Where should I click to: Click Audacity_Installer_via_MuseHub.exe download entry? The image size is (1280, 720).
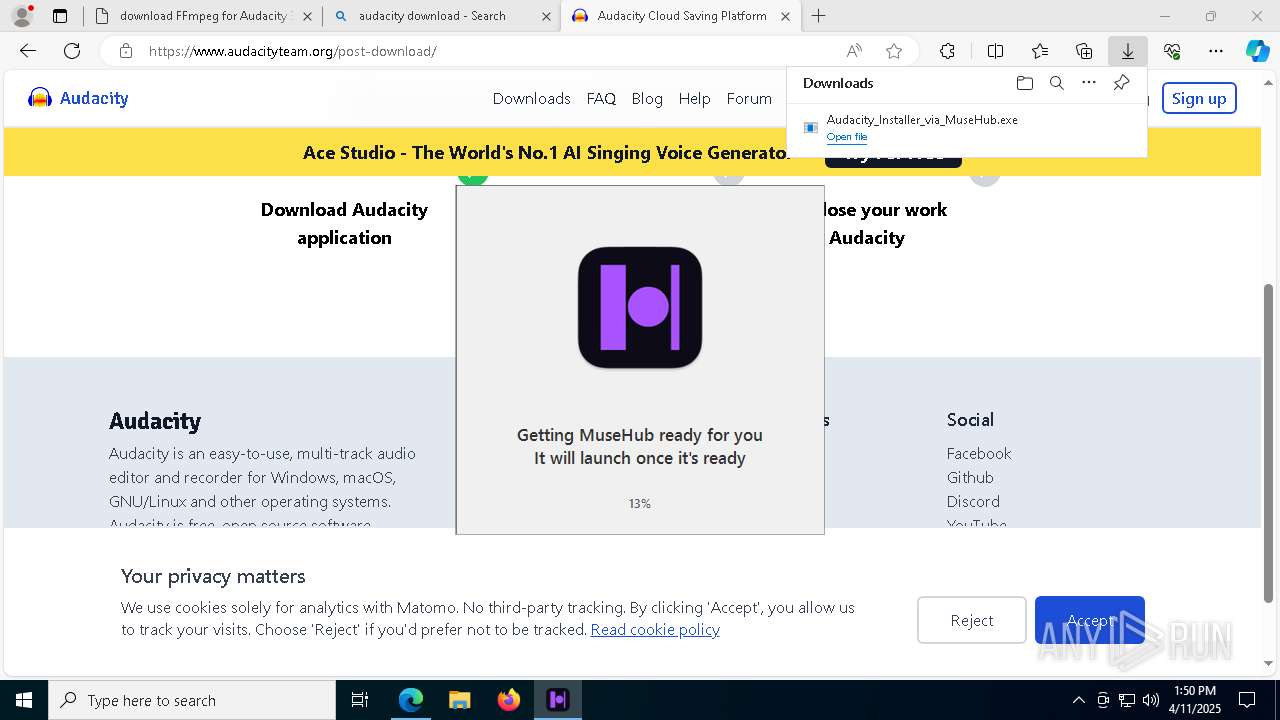966,127
